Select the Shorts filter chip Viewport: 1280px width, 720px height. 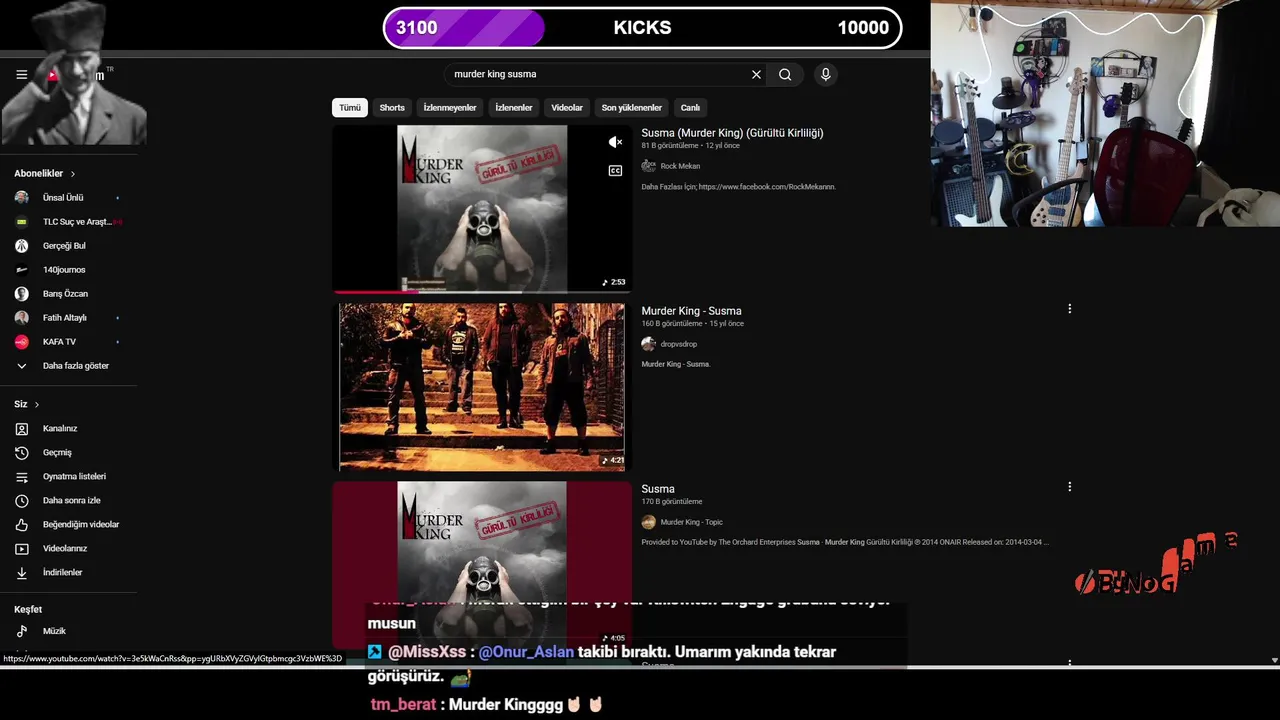tap(392, 107)
